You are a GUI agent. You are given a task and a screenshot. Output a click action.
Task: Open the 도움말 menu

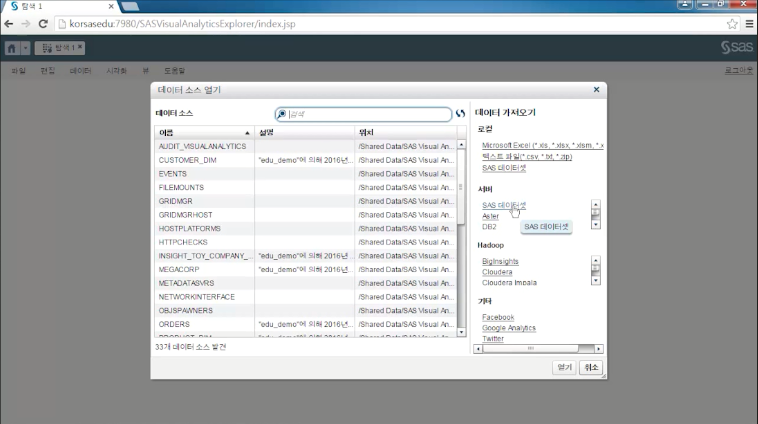click(175, 71)
